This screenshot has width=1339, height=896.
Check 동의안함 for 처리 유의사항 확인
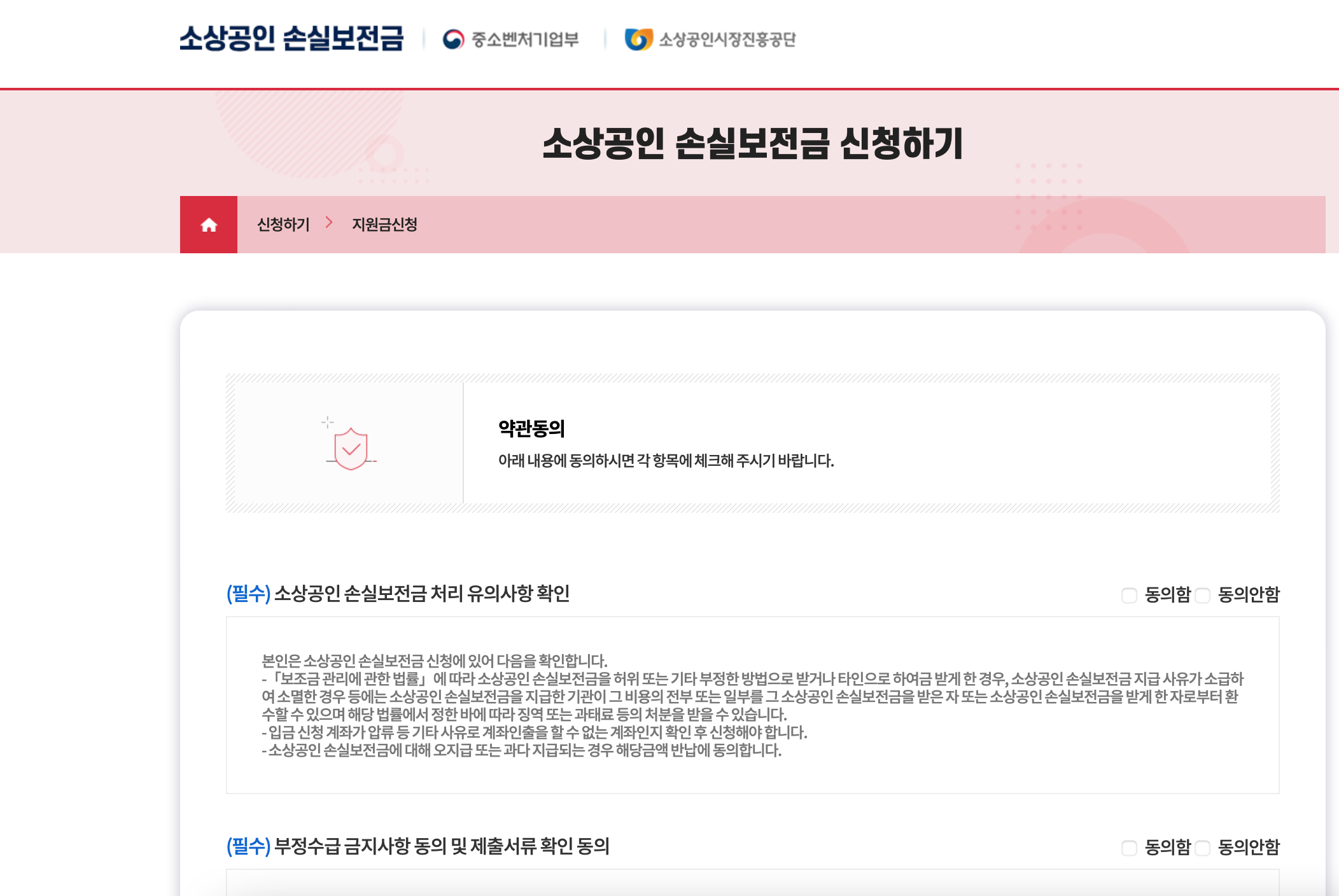1202,596
